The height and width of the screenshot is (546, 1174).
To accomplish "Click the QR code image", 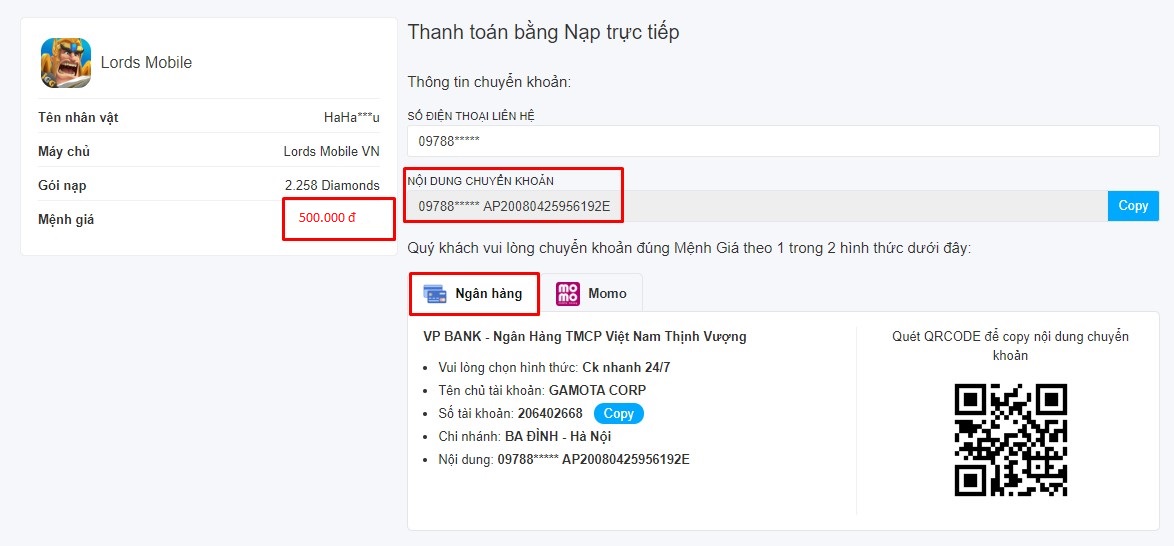I will tap(1011, 440).
